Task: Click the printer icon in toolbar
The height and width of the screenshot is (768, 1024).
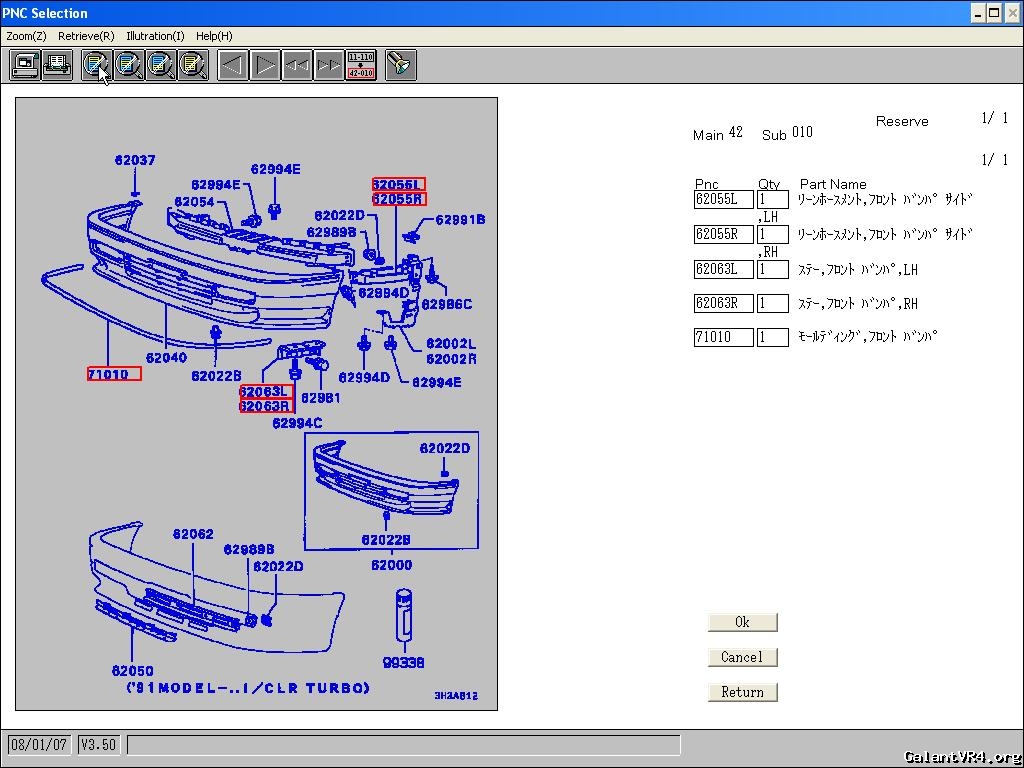Action: tap(57, 66)
